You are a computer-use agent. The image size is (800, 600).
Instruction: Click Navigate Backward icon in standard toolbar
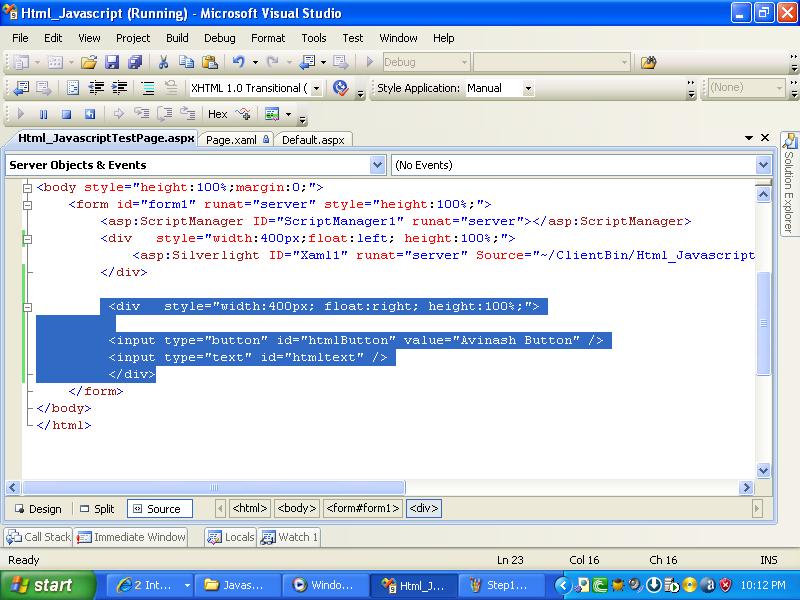(307, 62)
